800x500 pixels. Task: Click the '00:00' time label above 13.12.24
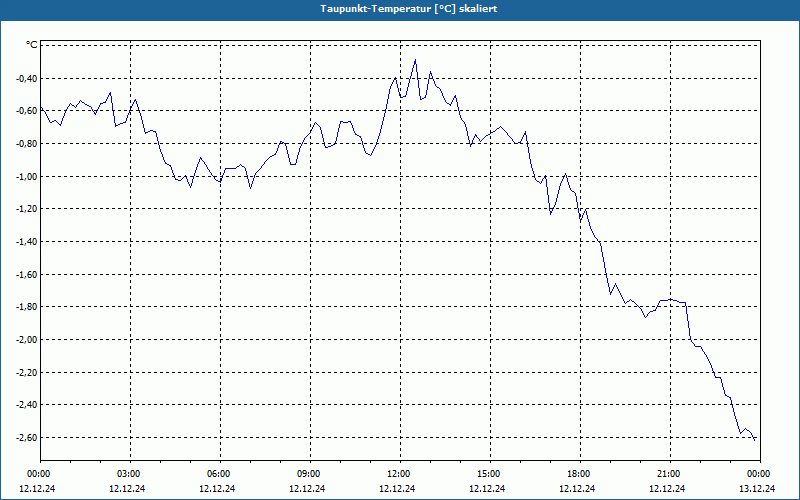point(759,474)
